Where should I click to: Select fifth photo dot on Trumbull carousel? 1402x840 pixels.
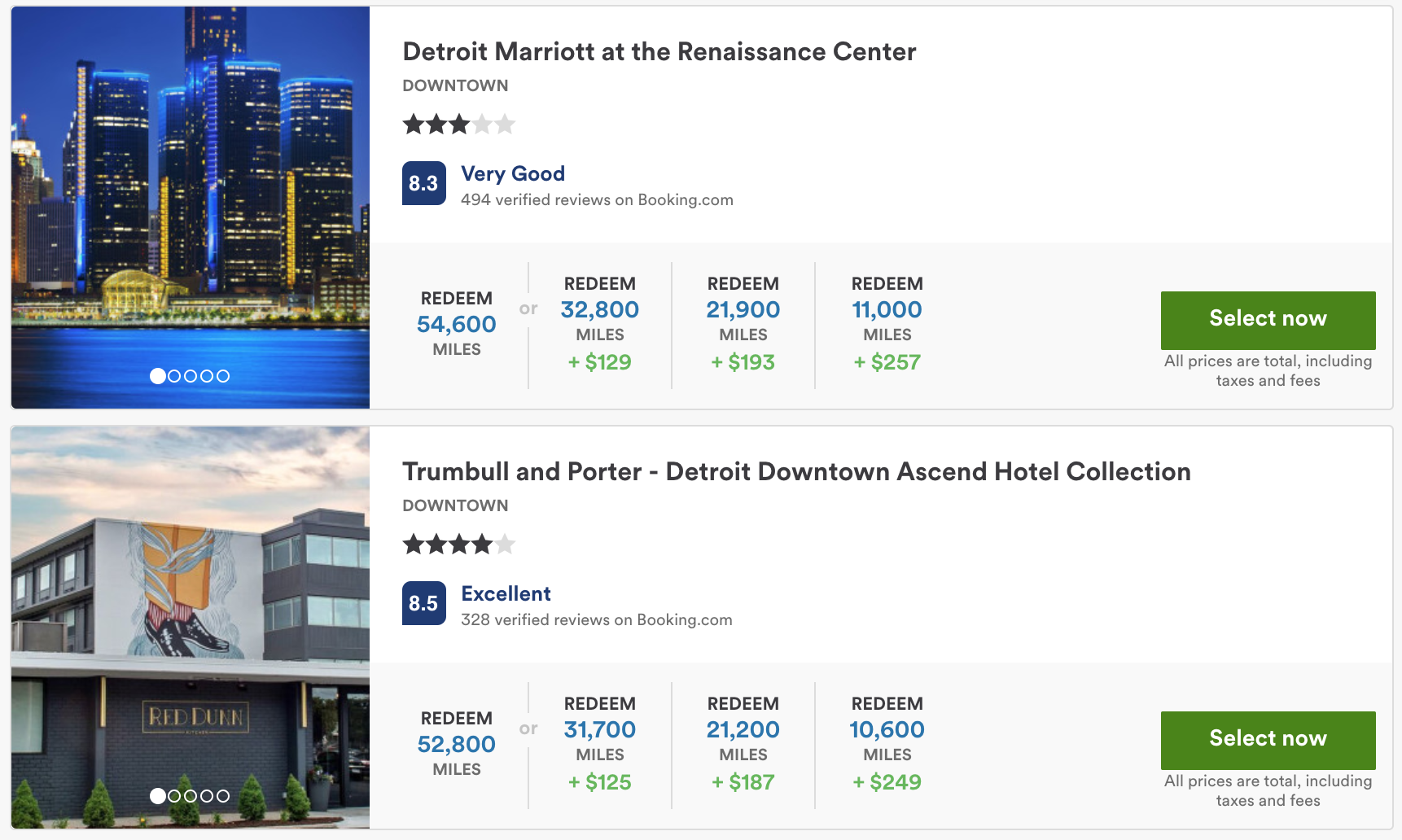click(223, 796)
